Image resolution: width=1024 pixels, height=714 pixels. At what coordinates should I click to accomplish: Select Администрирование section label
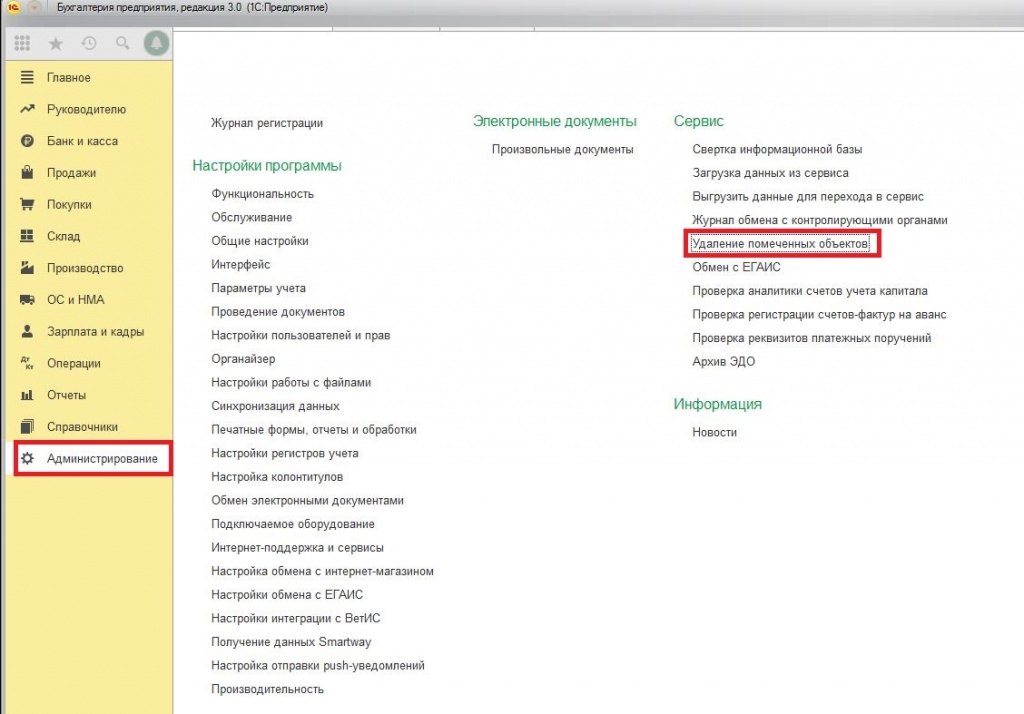[x=102, y=459]
